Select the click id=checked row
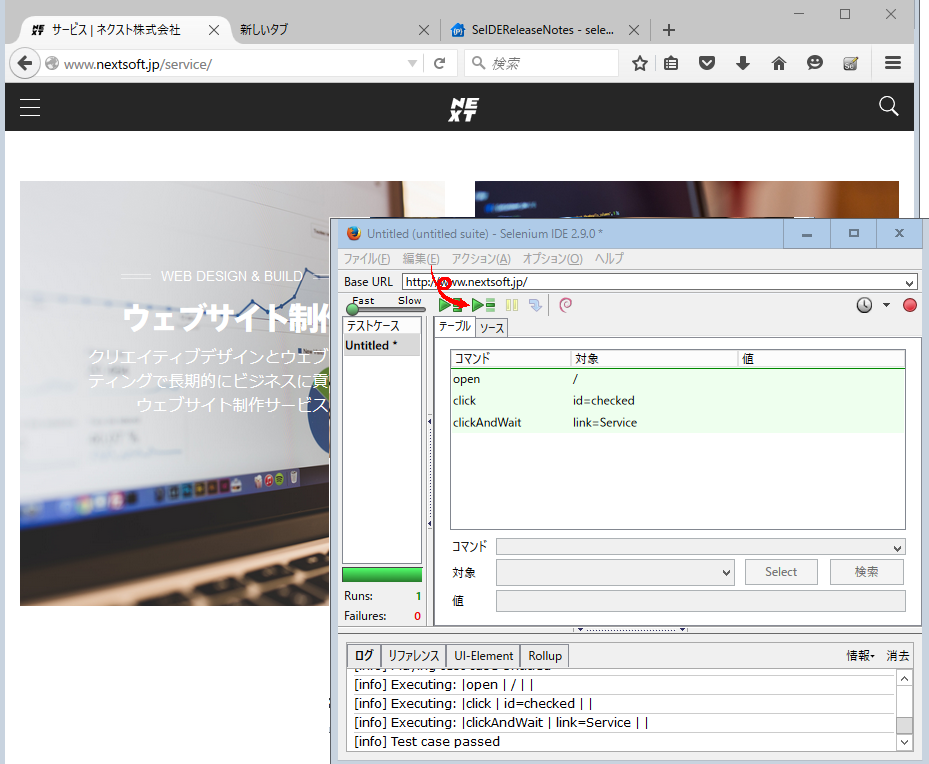The image size is (929, 764). [677, 401]
